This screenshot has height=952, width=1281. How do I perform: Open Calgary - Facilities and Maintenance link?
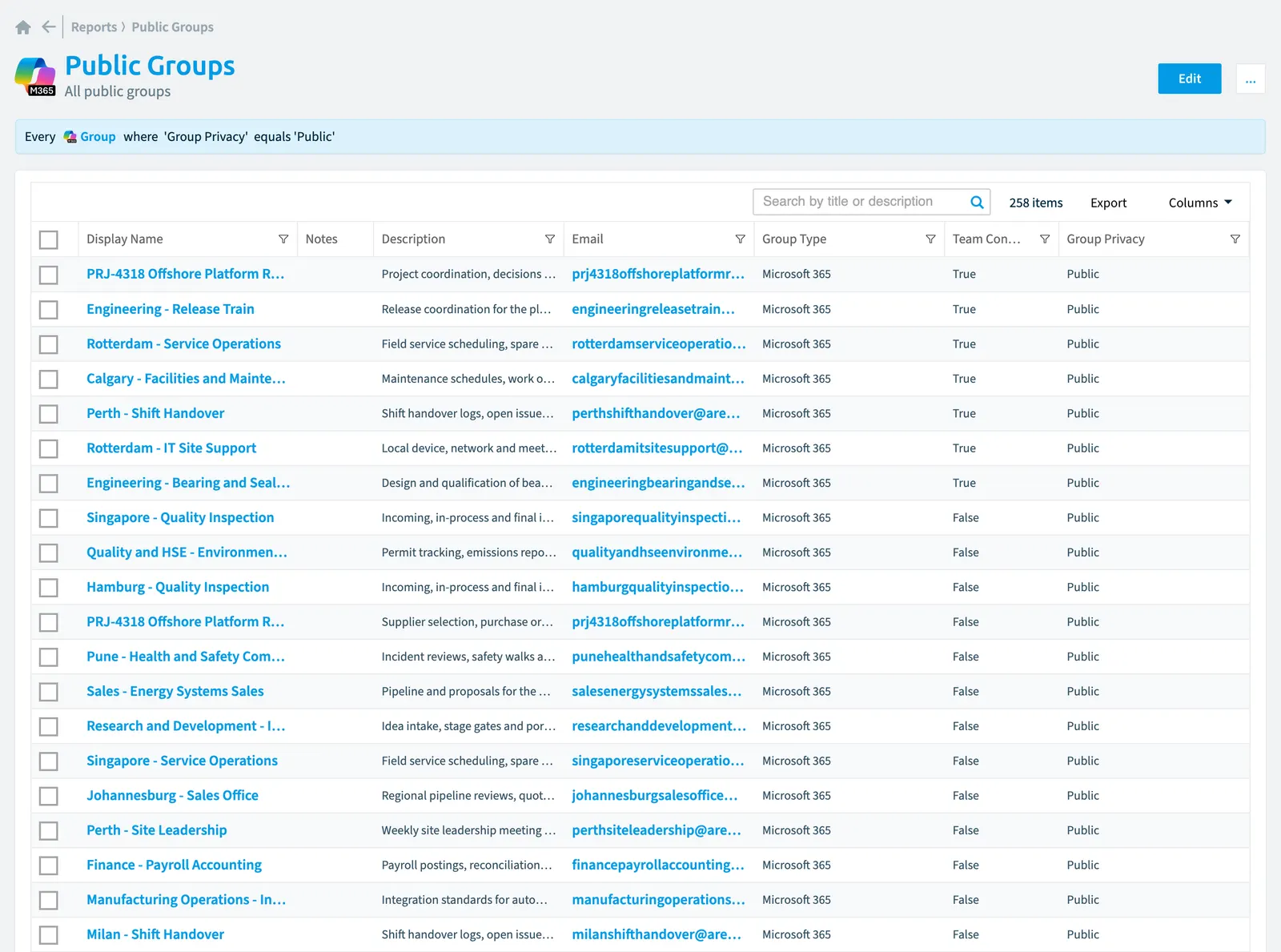(186, 379)
